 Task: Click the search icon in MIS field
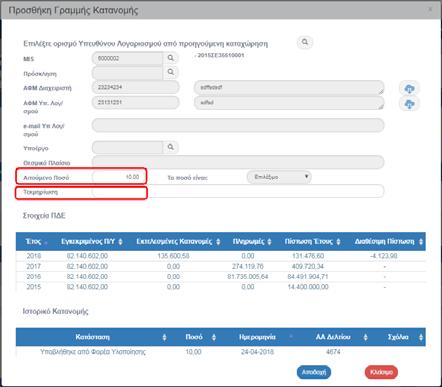tap(170, 58)
